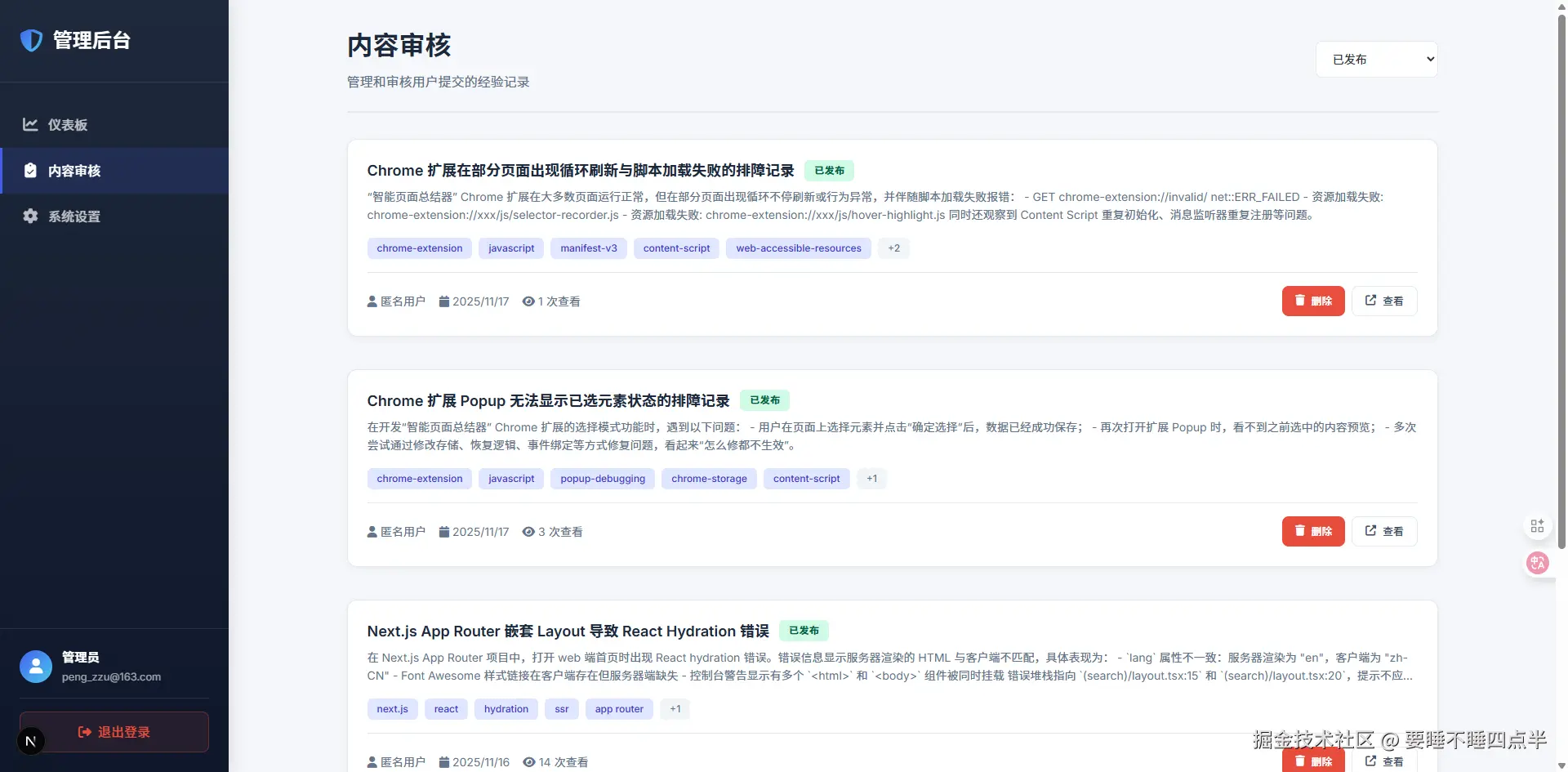Click the eye icon beside 1 次查看
Screen dimensions: 1568x772
coord(528,301)
